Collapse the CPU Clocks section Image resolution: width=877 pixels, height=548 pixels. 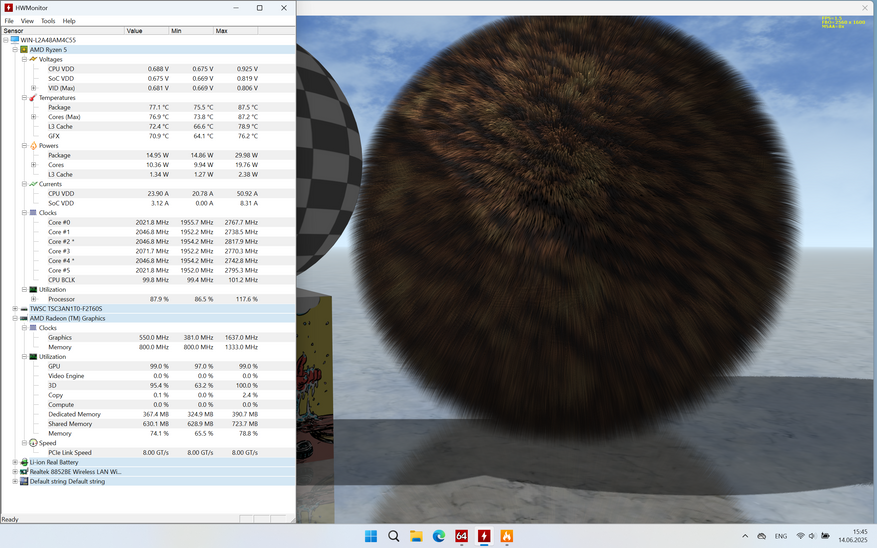coord(24,213)
